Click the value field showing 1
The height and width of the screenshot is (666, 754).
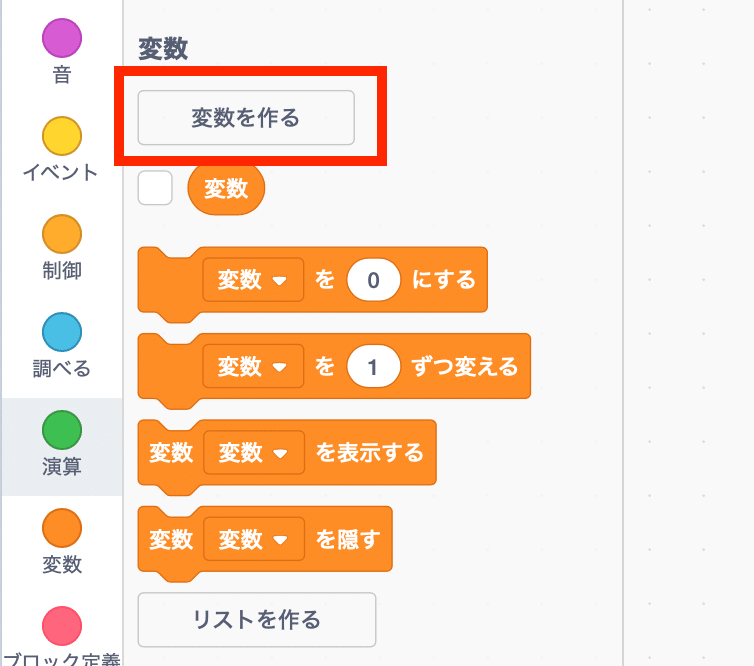(374, 366)
